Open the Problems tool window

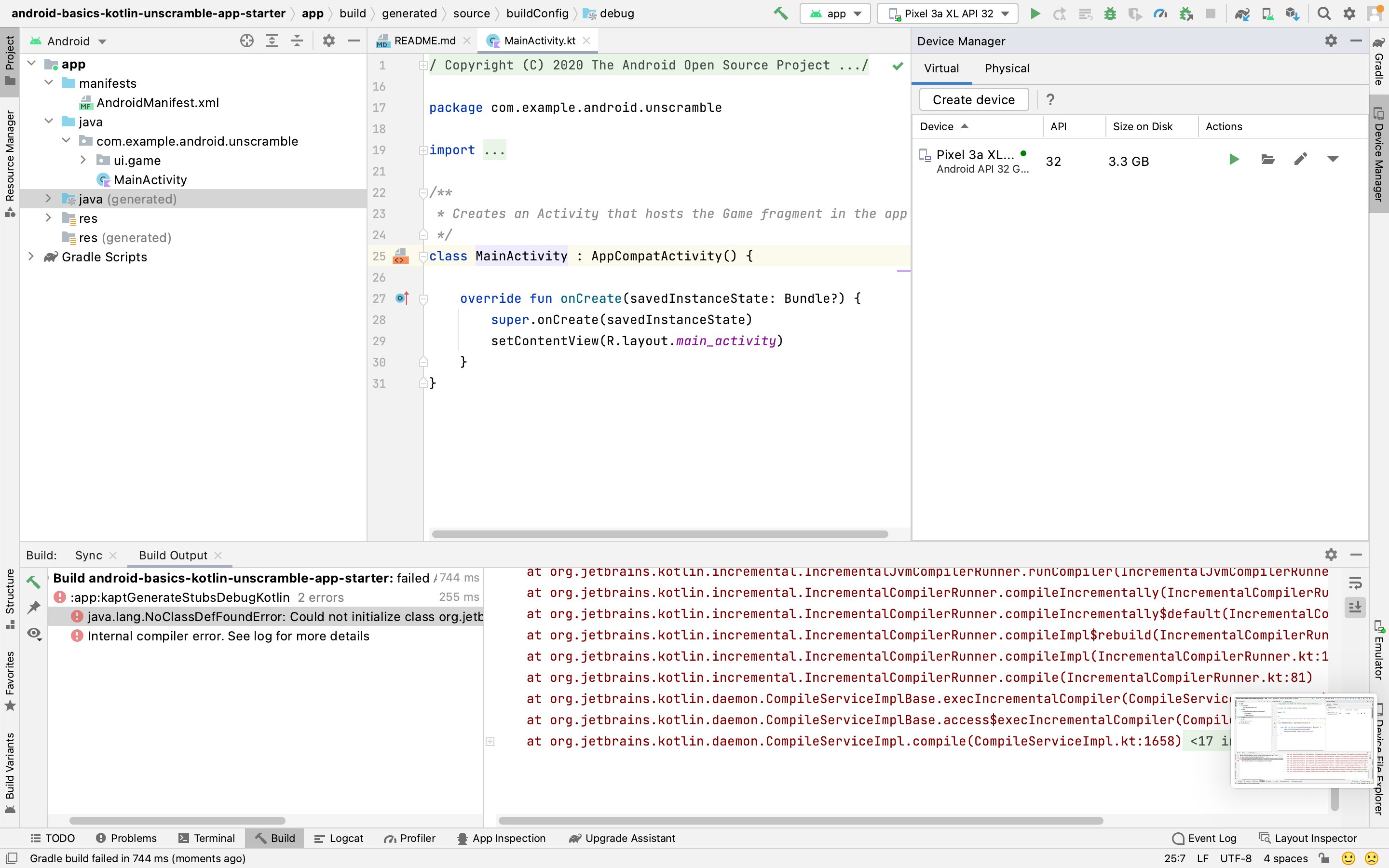(126, 838)
